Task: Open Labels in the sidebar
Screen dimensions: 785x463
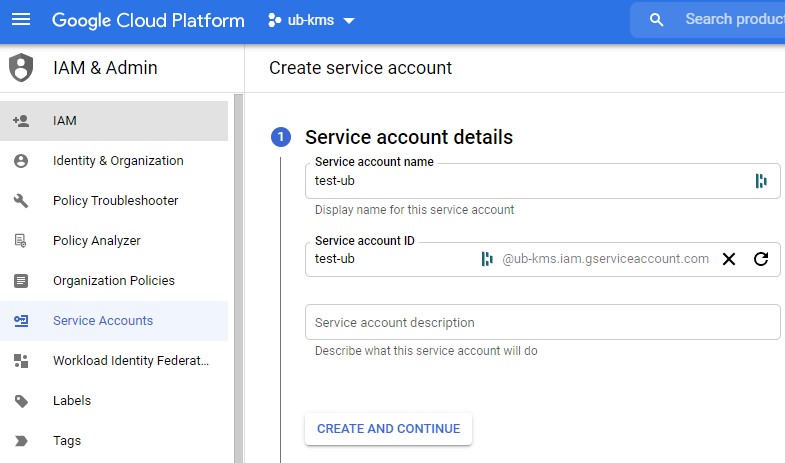Action: click(114, 401)
